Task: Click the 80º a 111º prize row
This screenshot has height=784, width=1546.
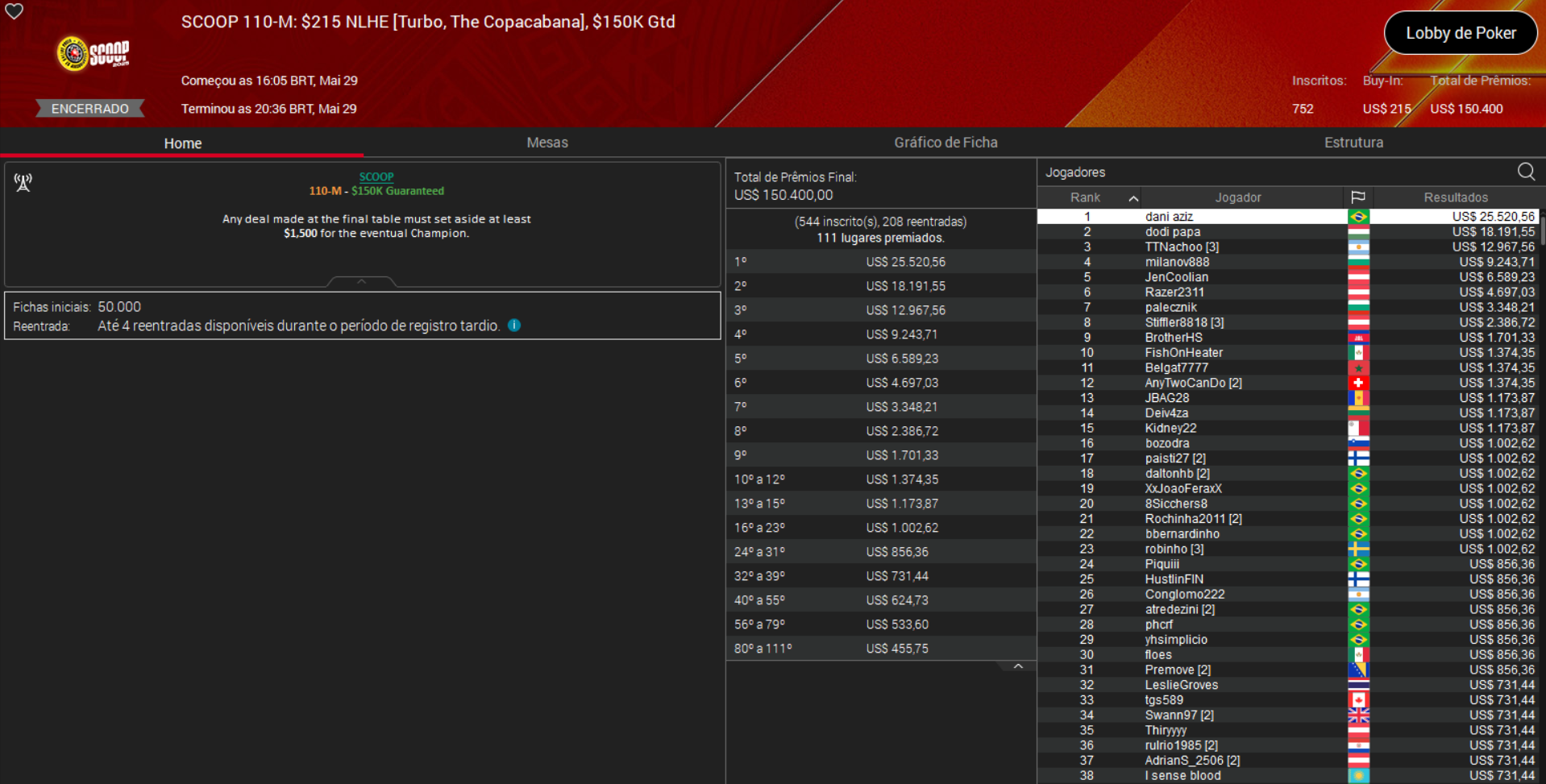Action: click(x=881, y=649)
